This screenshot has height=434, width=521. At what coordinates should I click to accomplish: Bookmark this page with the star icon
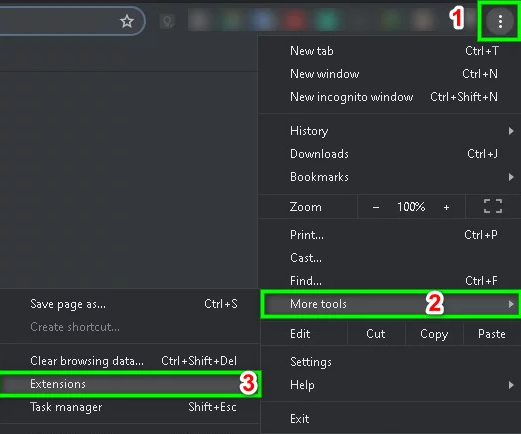127,22
